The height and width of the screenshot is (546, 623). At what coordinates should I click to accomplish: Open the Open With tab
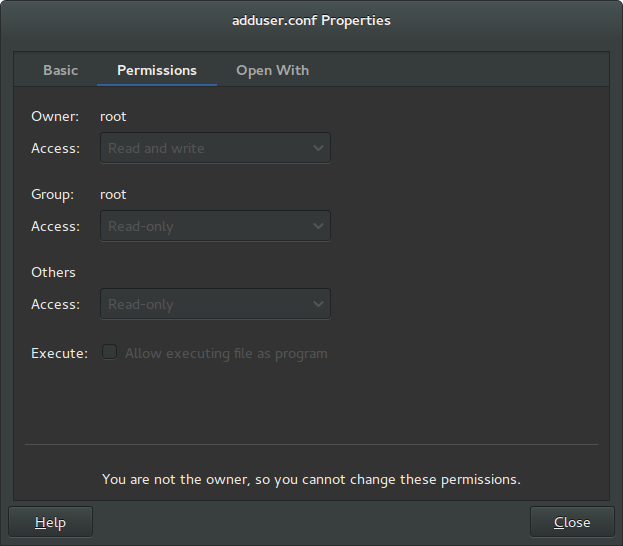(273, 70)
